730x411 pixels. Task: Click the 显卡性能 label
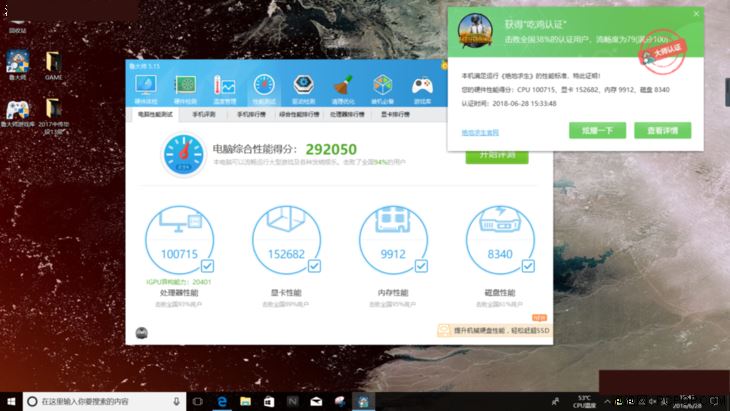[286, 293]
